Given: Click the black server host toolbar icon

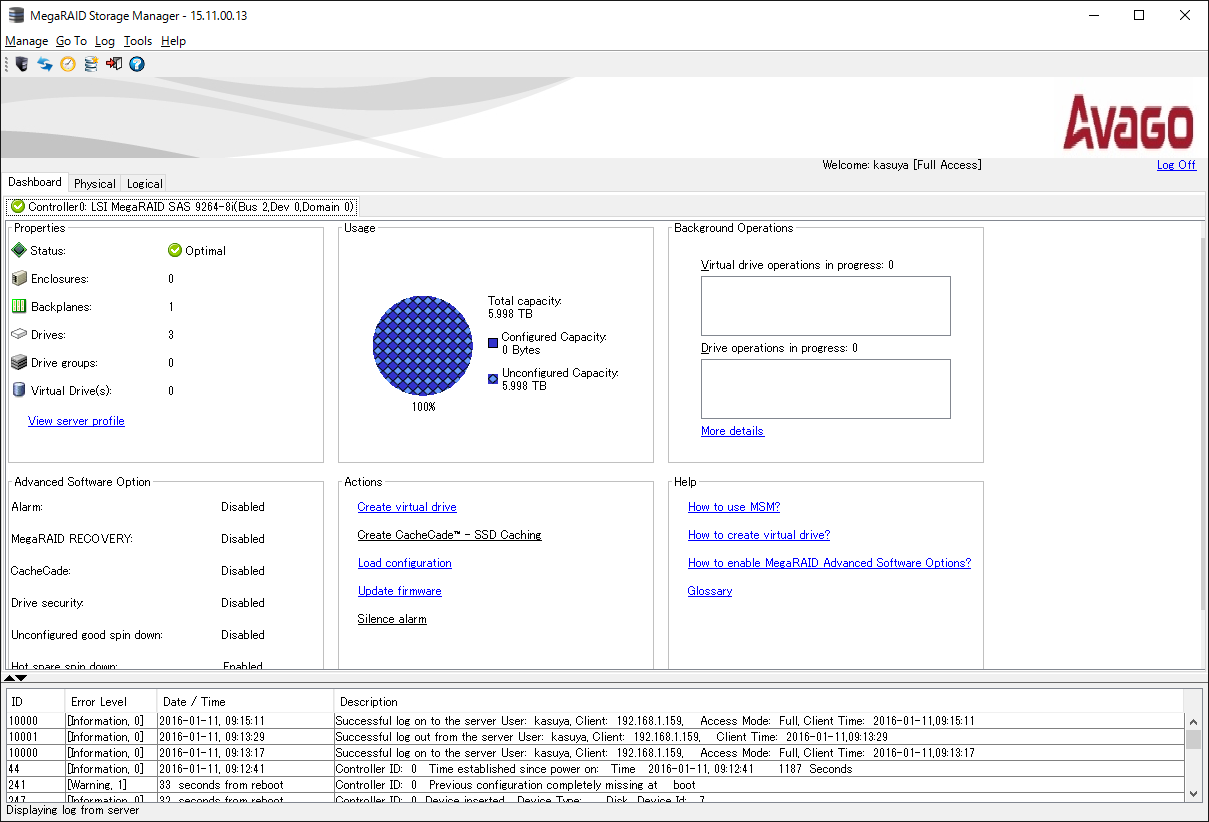Looking at the screenshot, I should (21, 64).
